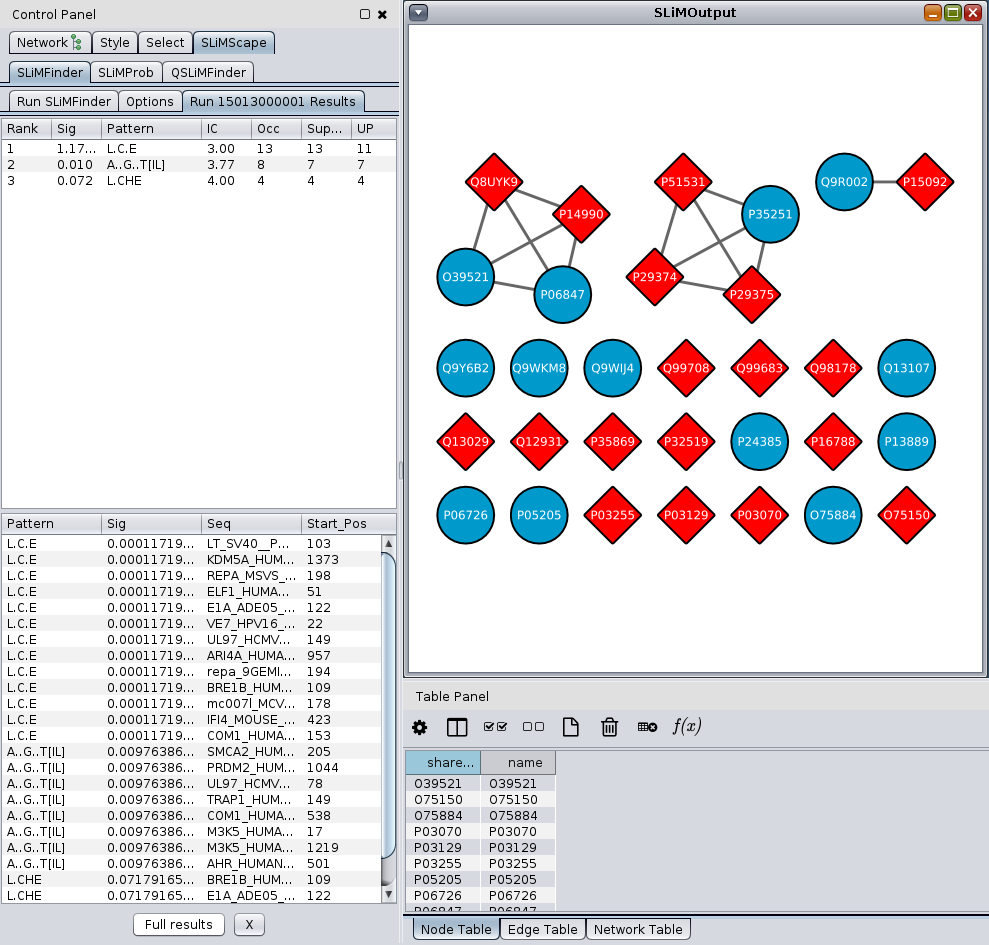This screenshot has height=945, width=989.
Task: Click the select all columns checkmarks icon
Action: (x=495, y=727)
